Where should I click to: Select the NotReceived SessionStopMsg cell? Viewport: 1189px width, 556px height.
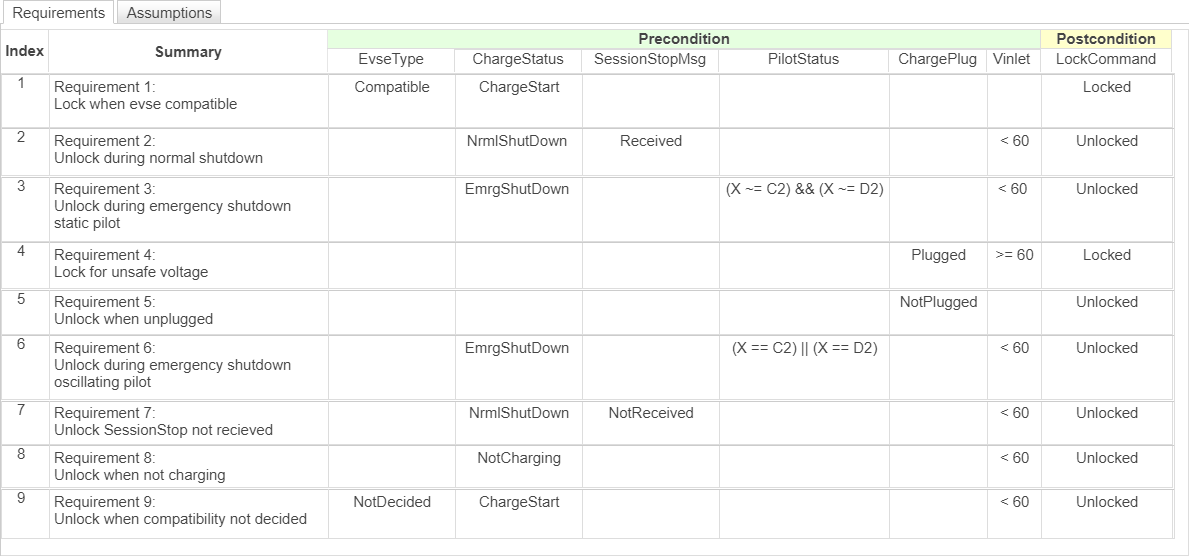pyautogui.click(x=650, y=413)
